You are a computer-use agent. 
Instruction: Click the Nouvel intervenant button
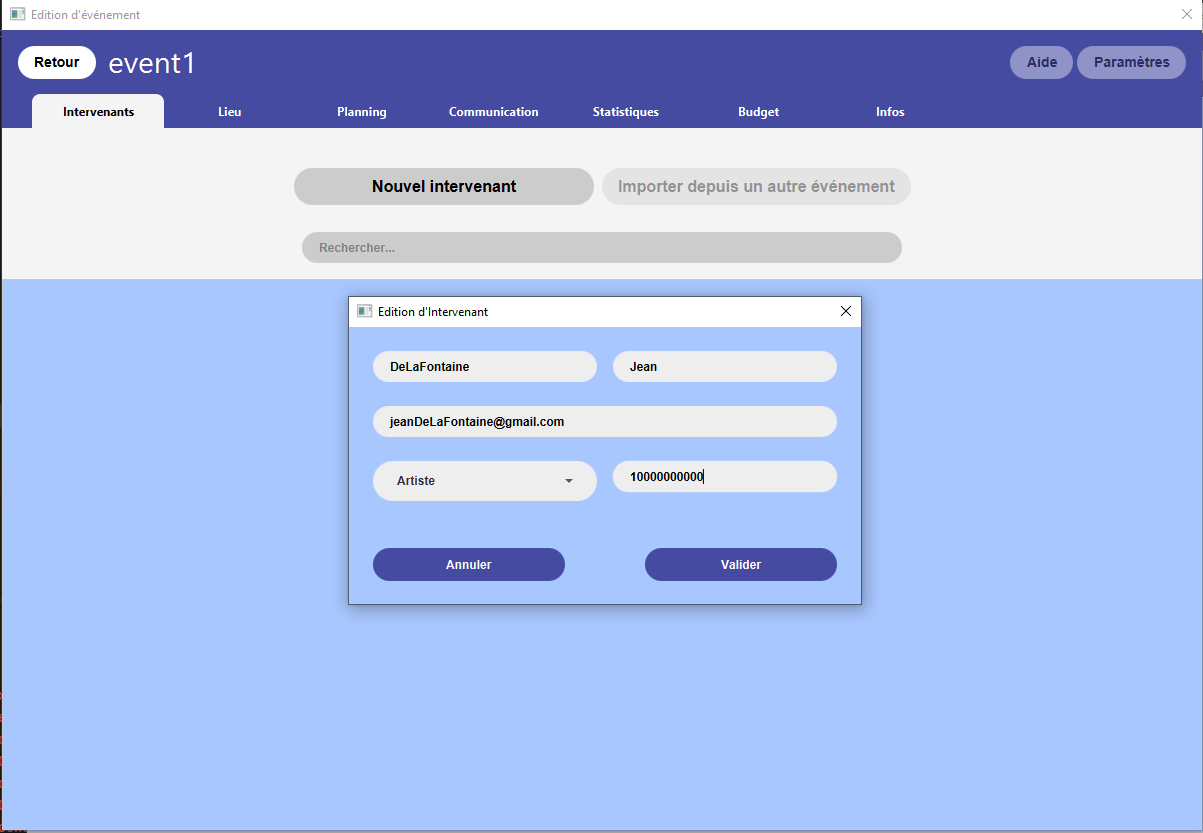[x=444, y=186]
